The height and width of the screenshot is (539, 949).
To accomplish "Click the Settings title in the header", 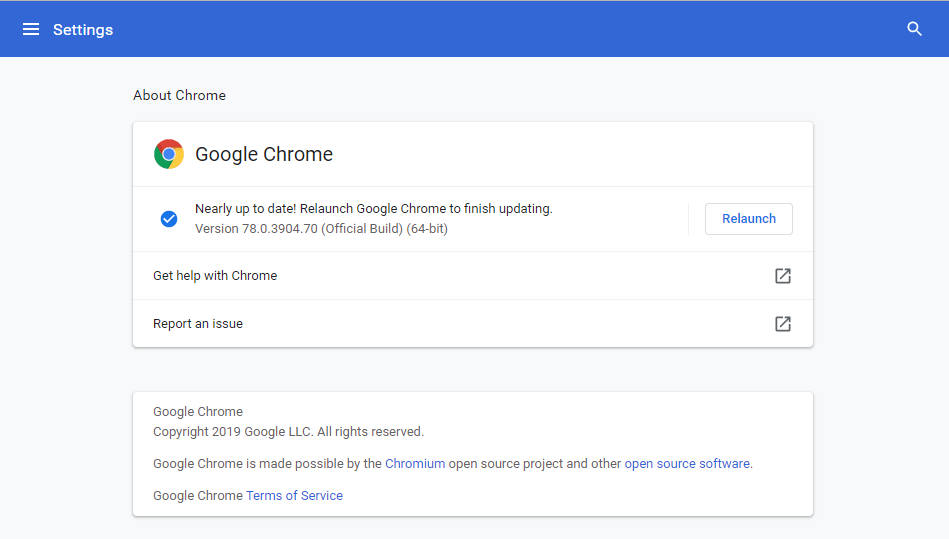I will tap(83, 30).
